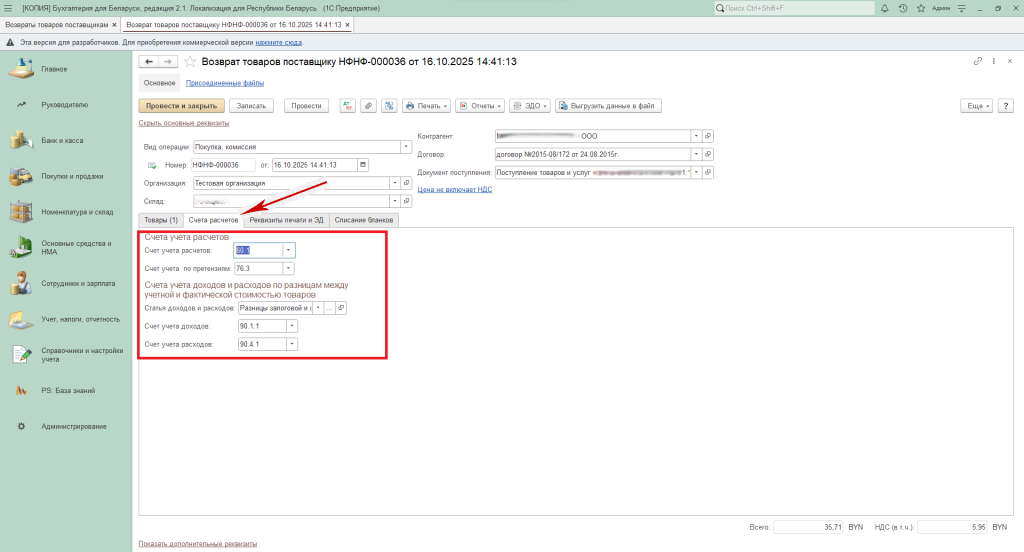This screenshot has width=1024, height=552.
Task: Click the paperclip attached files icon
Action: [x=368, y=105]
